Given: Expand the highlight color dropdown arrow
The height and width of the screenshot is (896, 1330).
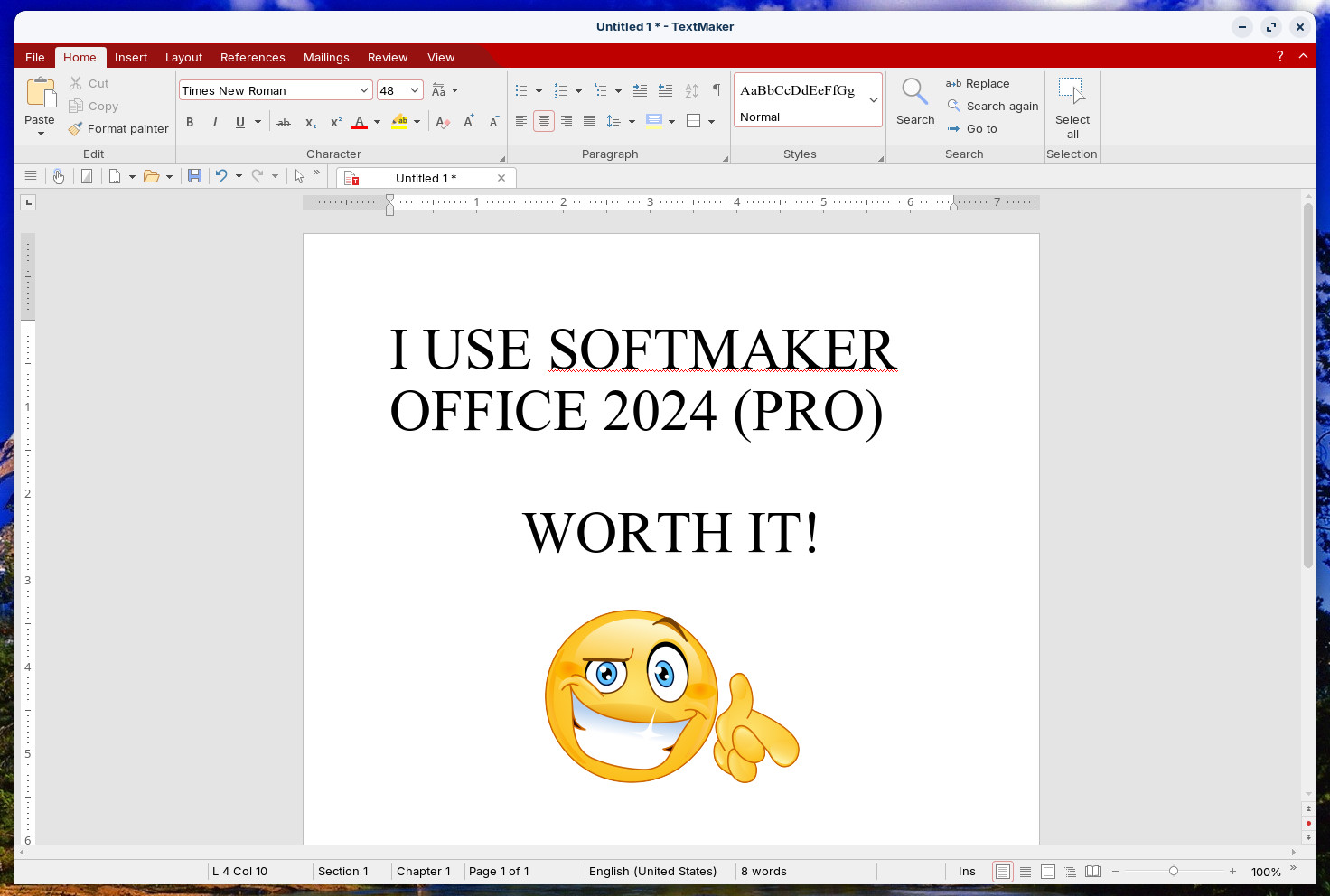Looking at the screenshot, I should pyautogui.click(x=417, y=122).
